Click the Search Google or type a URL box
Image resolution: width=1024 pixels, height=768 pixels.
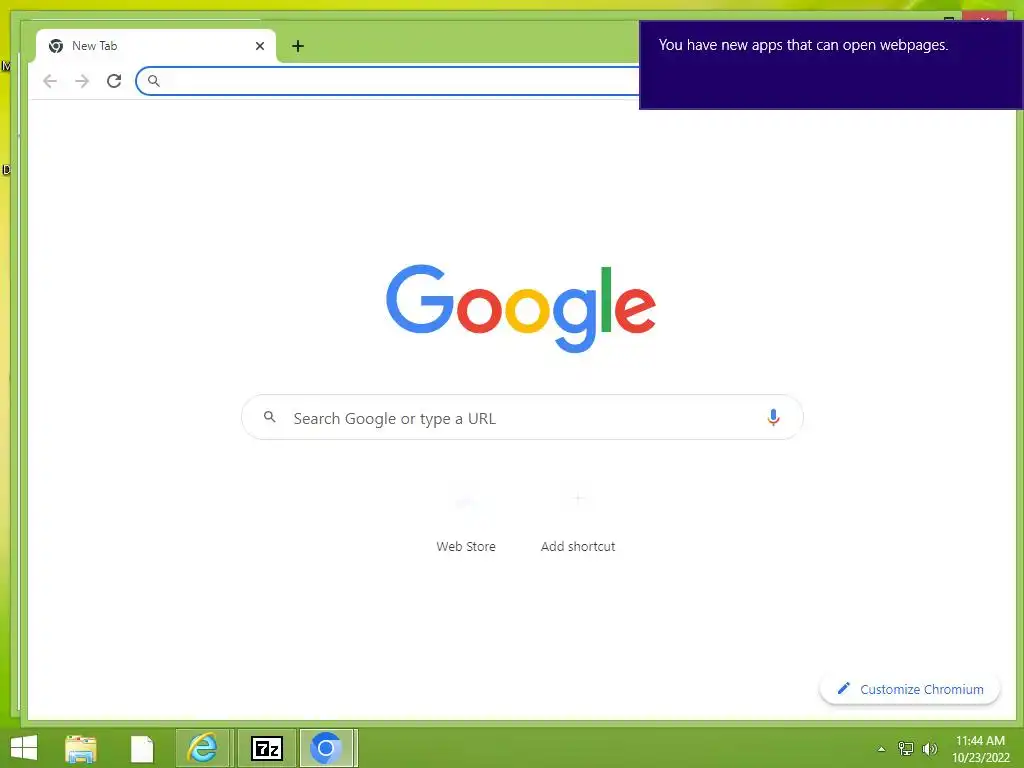(522, 417)
